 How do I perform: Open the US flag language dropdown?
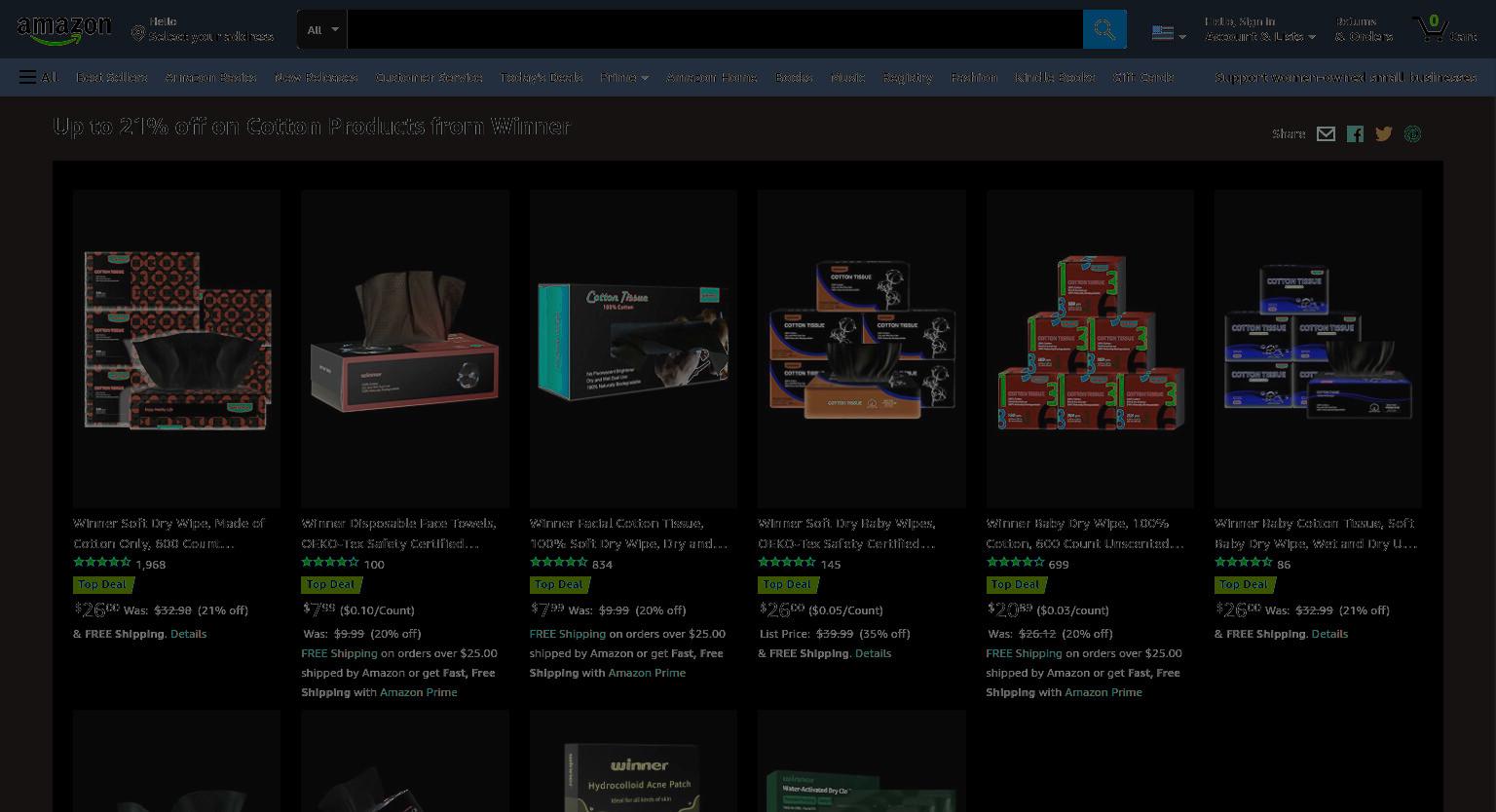coord(1169,33)
